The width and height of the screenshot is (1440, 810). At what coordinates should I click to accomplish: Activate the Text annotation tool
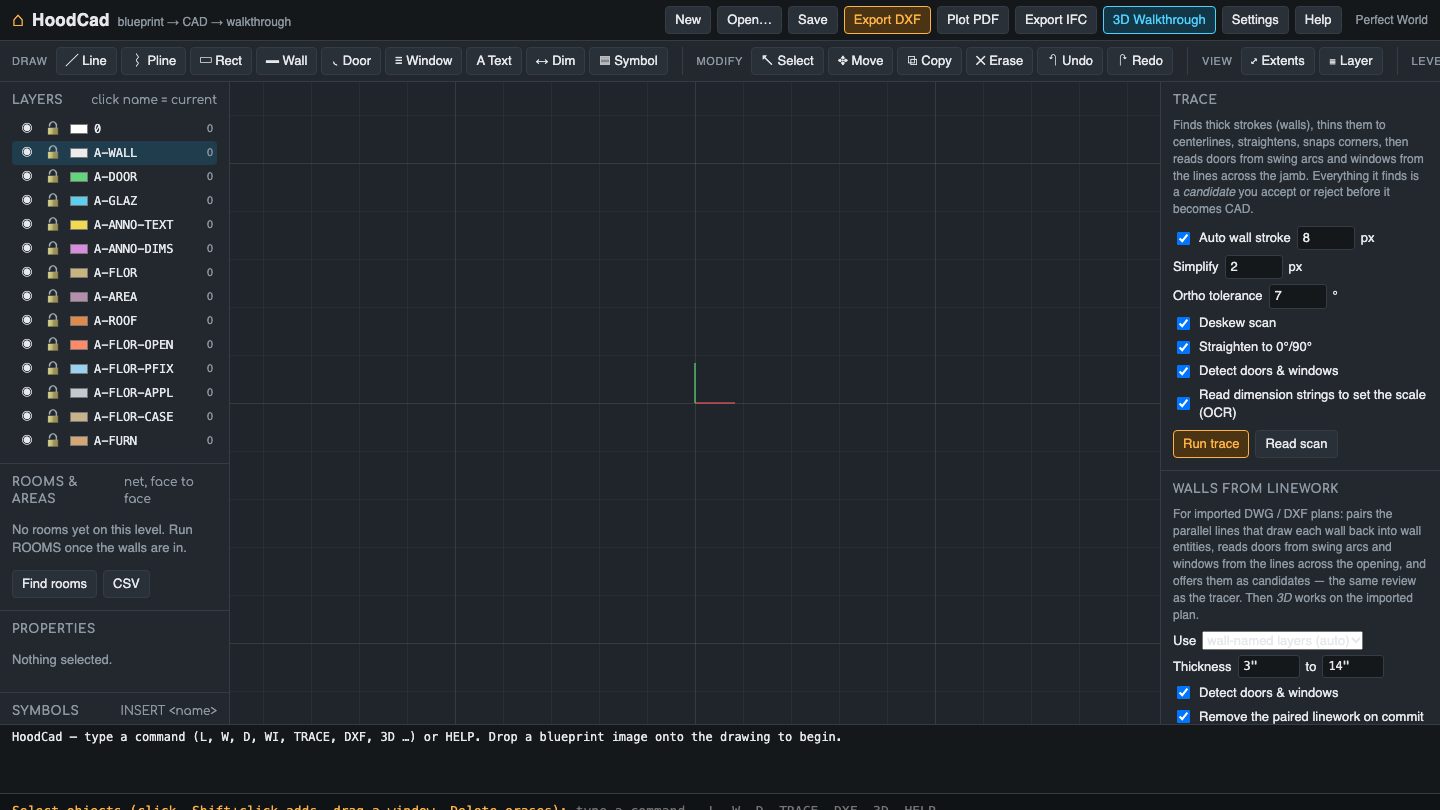pos(494,61)
